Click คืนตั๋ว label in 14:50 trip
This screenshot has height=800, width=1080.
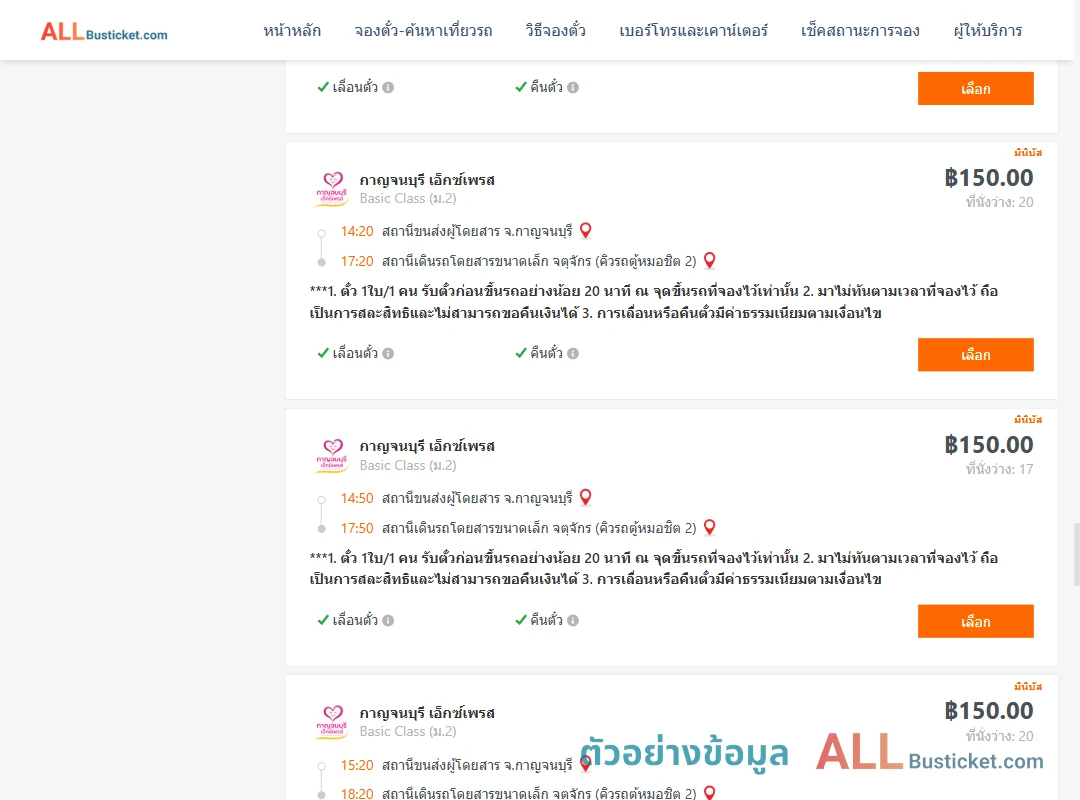[546, 620]
